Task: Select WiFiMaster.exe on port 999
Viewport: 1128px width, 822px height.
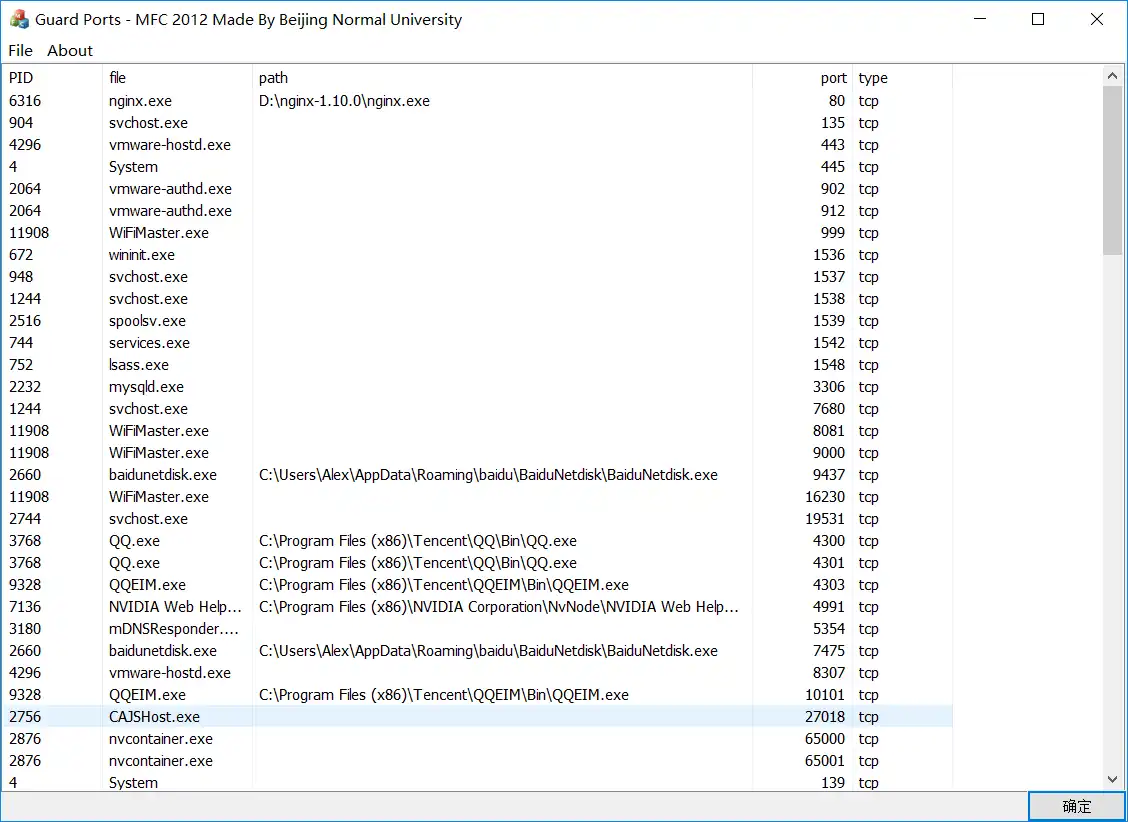Action: click(478, 233)
